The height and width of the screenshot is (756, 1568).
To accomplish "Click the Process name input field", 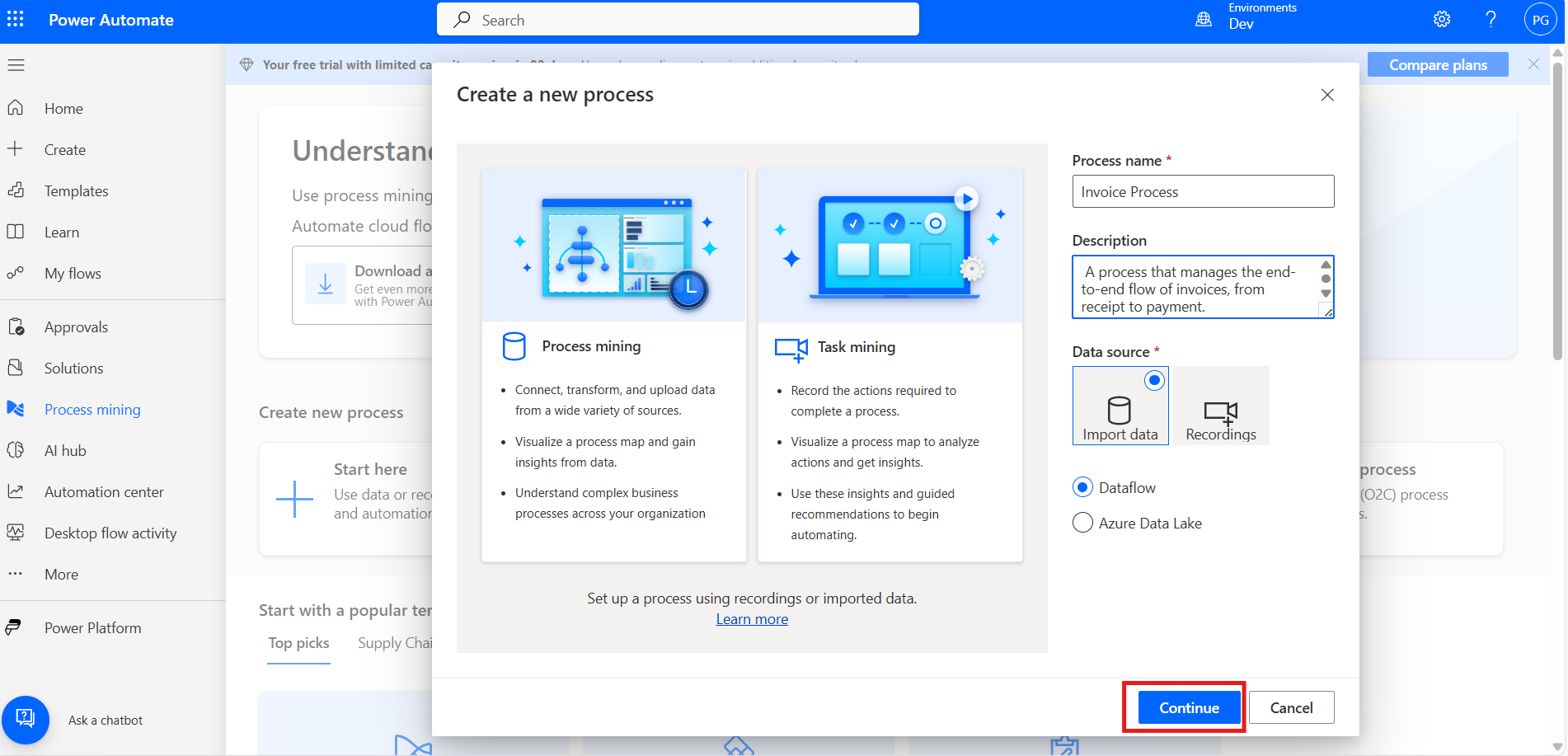I will point(1202,192).
